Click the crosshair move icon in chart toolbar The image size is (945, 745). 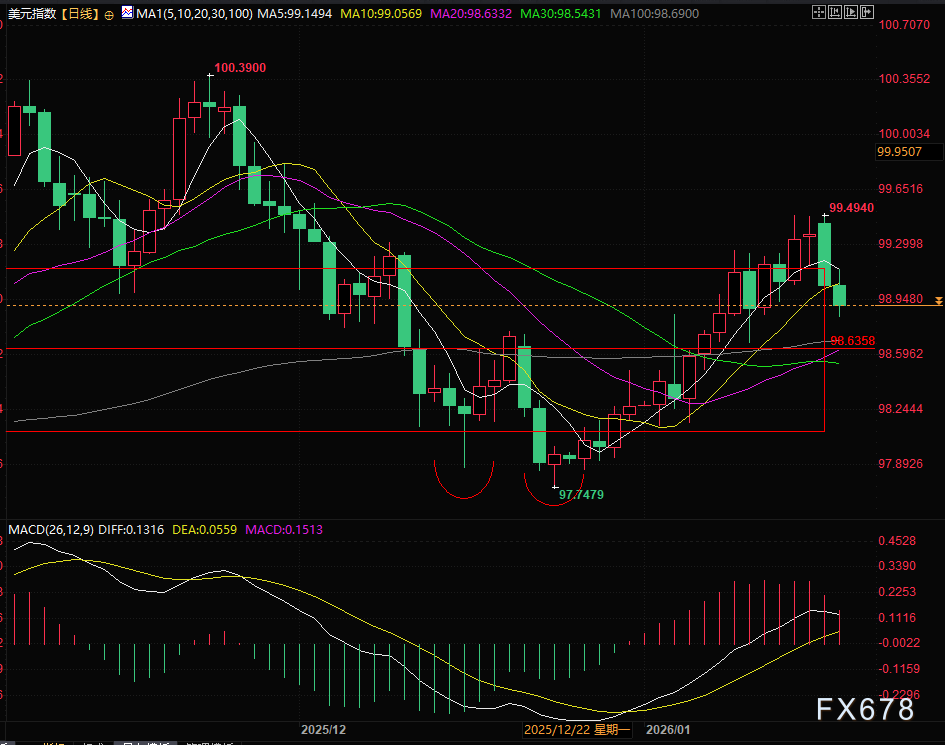point(819,13)
